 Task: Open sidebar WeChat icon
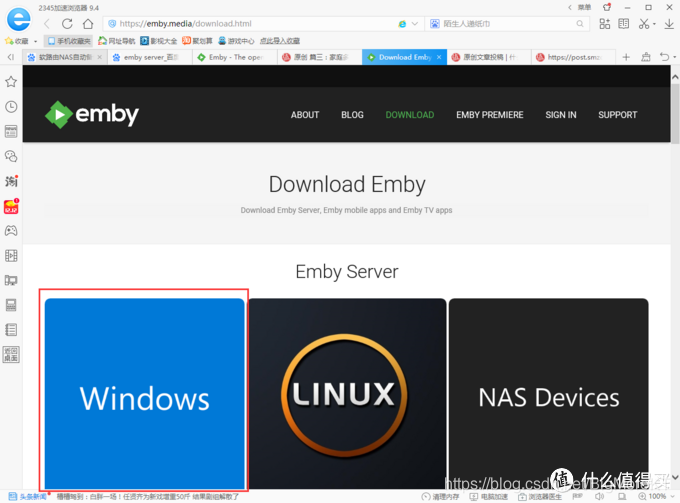point(11,156)
